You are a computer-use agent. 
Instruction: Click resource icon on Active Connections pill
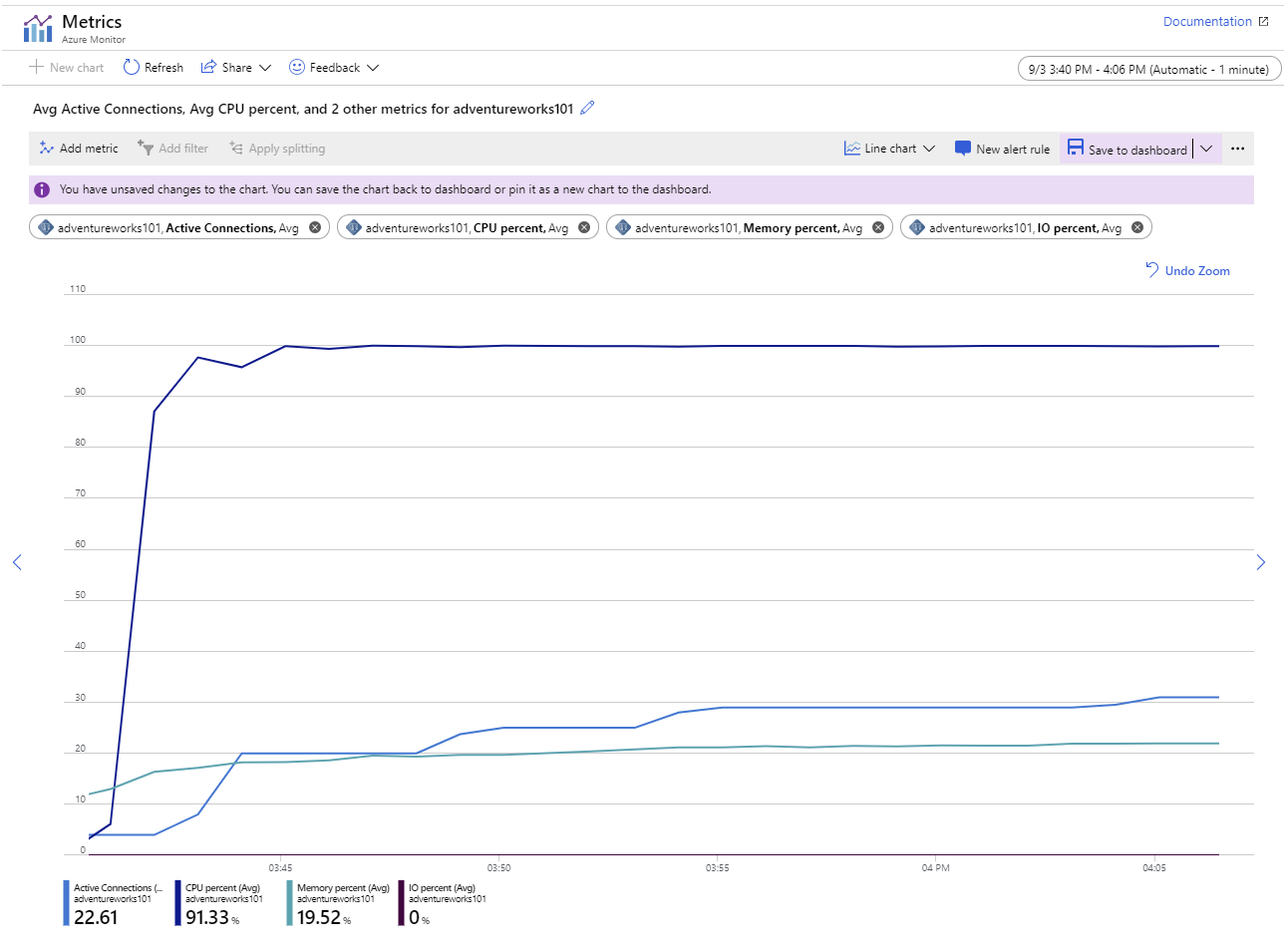45,227
